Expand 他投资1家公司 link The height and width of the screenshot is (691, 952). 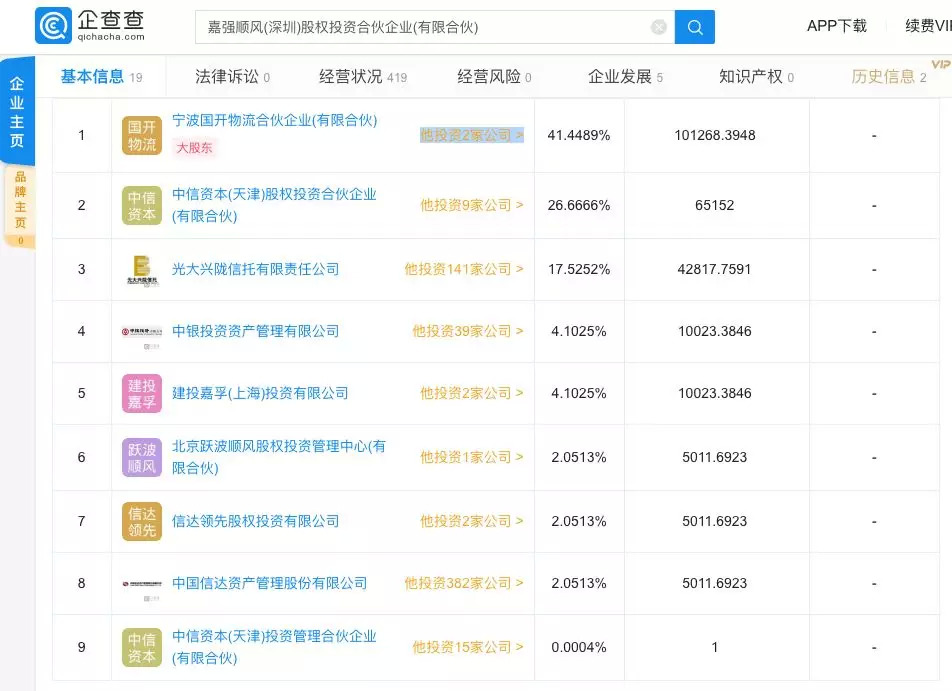[x=472, y=457]
